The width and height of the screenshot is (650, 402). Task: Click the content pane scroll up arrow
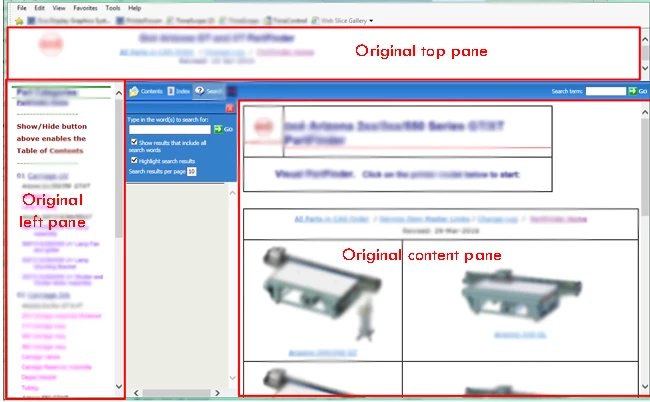tap(645, 112)
